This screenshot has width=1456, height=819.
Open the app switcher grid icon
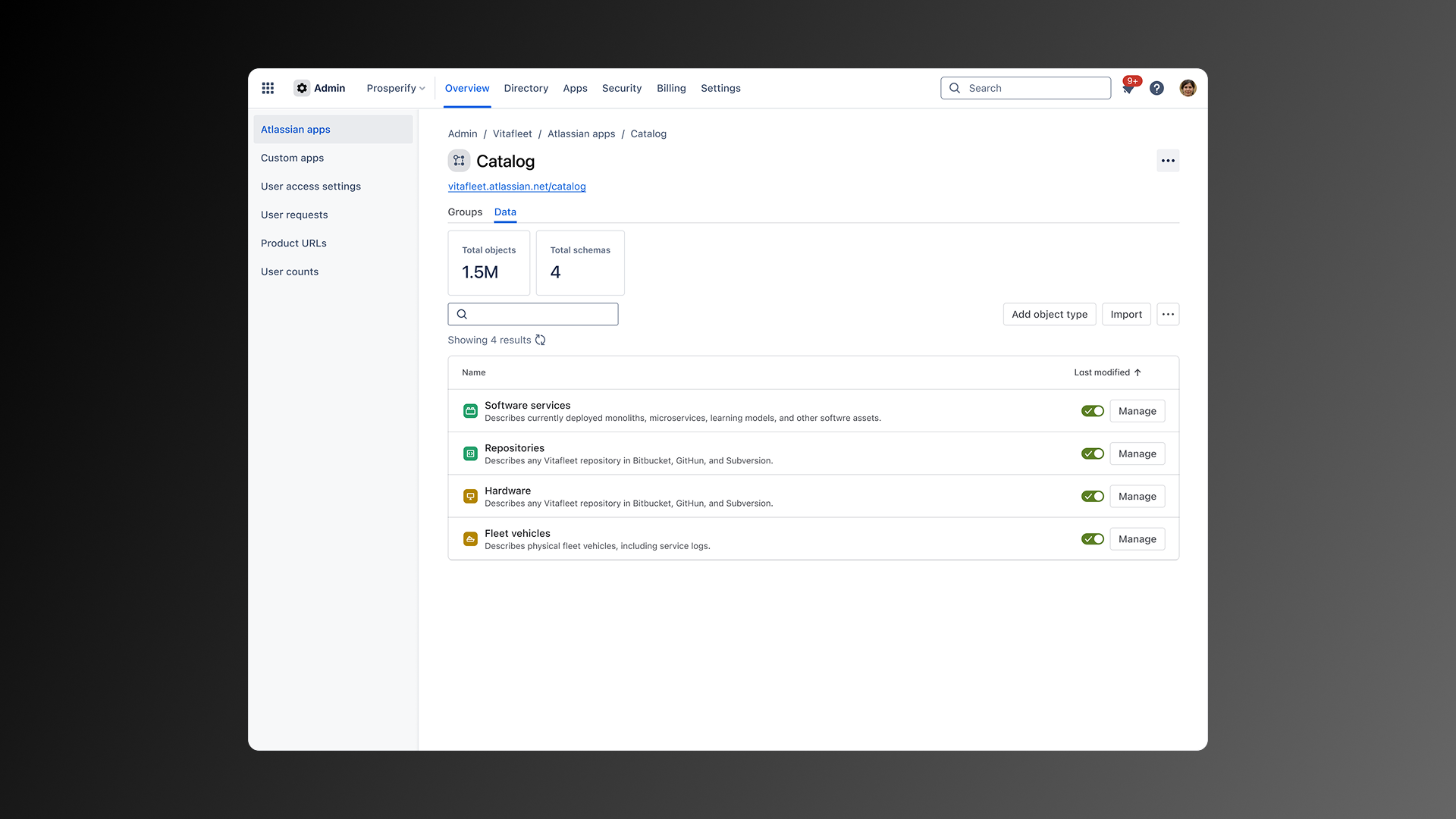[x=268, y=88]
